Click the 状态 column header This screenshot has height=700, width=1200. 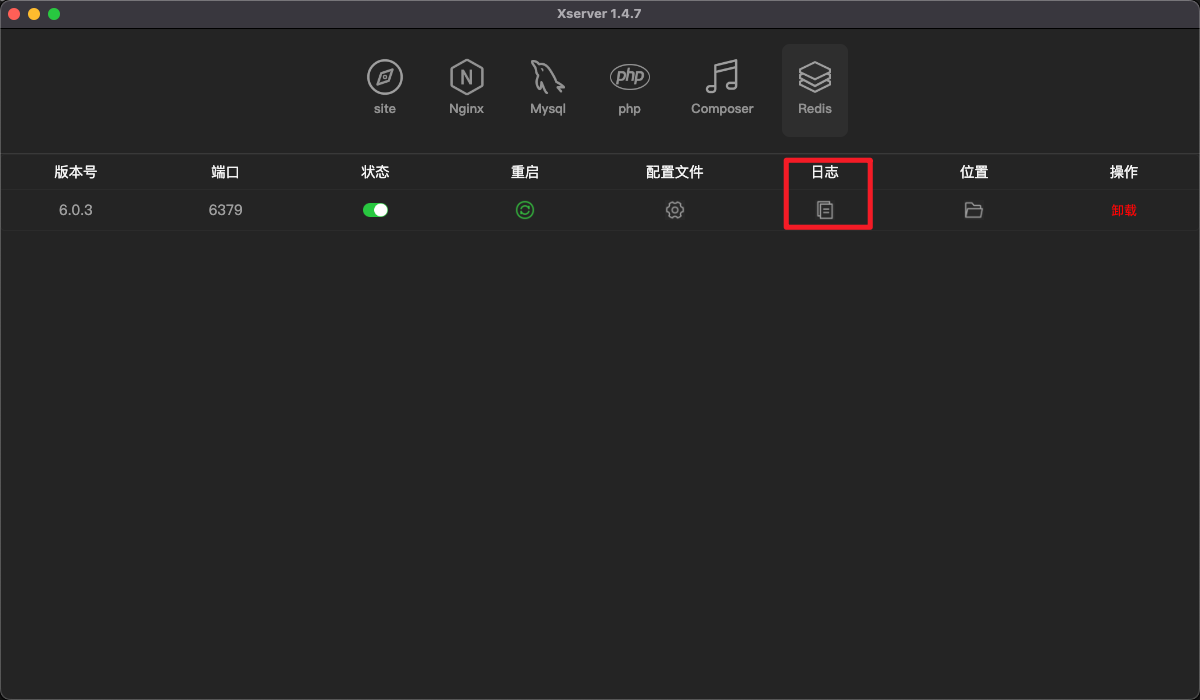pyautogui.click(x=375, y=172)
